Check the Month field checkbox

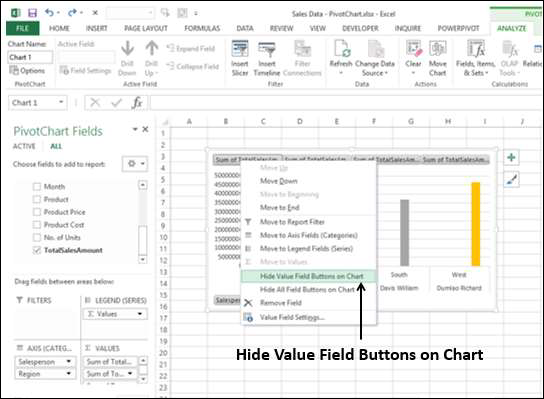(x=36, y=187)
